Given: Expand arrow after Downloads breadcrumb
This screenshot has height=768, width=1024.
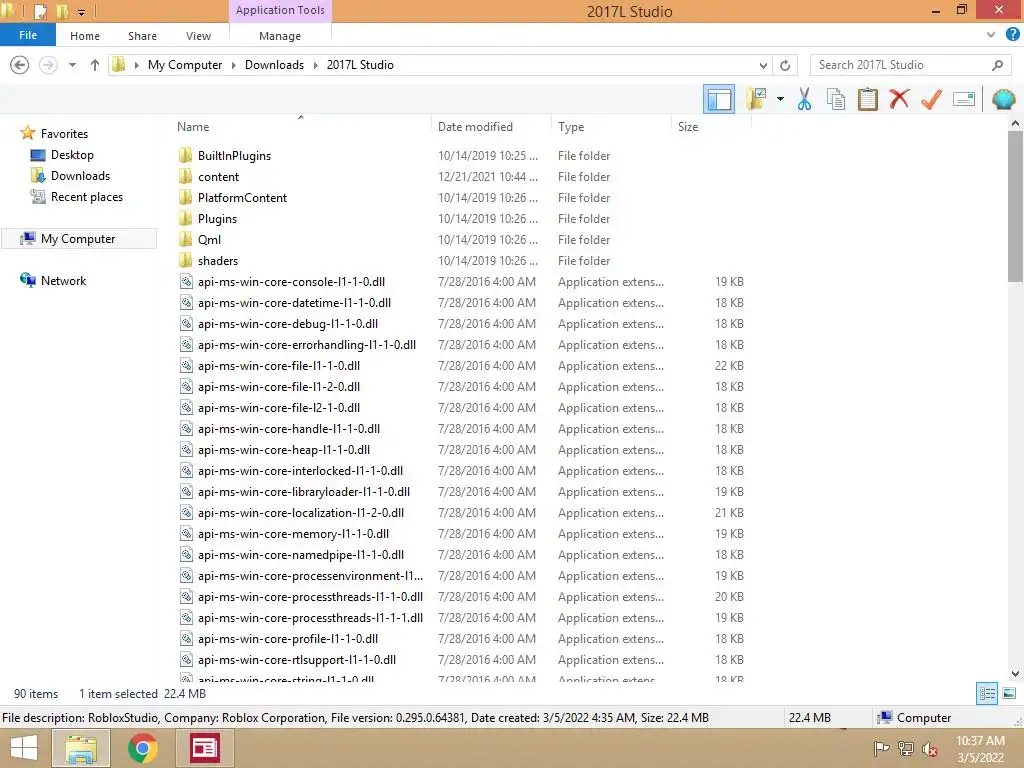Looking at the screenshot, I should [x=315, y=65].
